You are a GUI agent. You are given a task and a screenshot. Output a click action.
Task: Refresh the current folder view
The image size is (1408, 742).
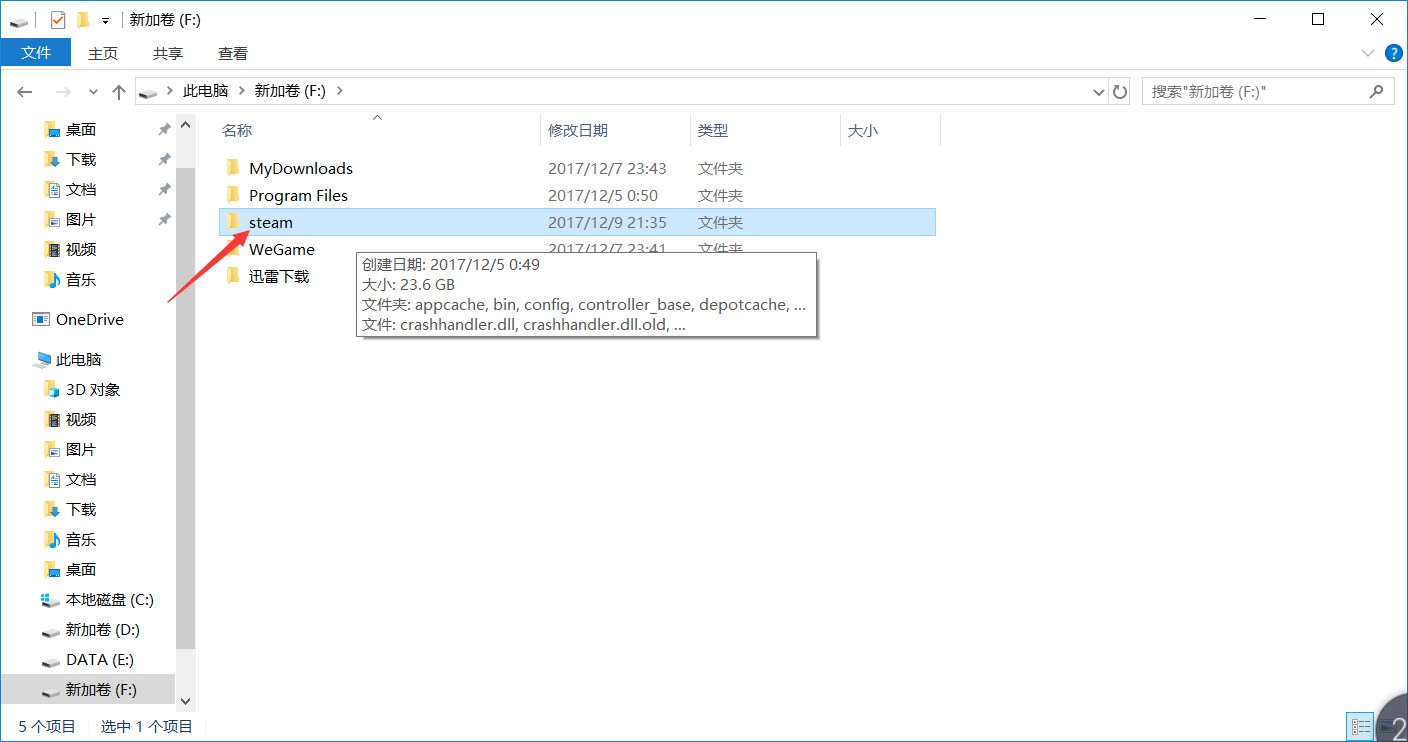[x=1120, y=91]
